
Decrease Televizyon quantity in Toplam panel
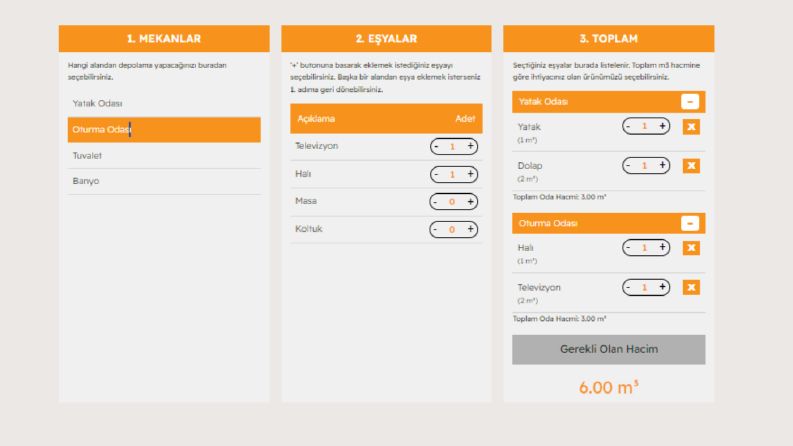point(628,287)
